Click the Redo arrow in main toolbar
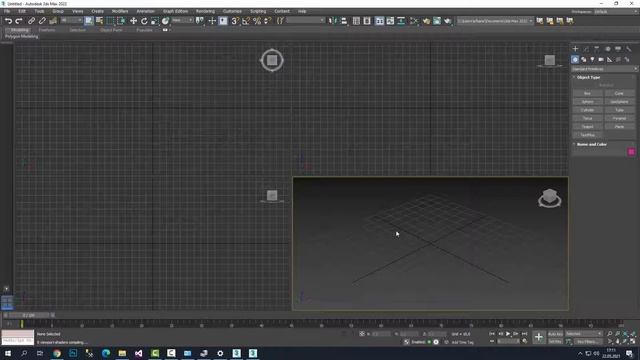Image resolution: width=640 pixels, height=360 pixels. coord(19,21)
